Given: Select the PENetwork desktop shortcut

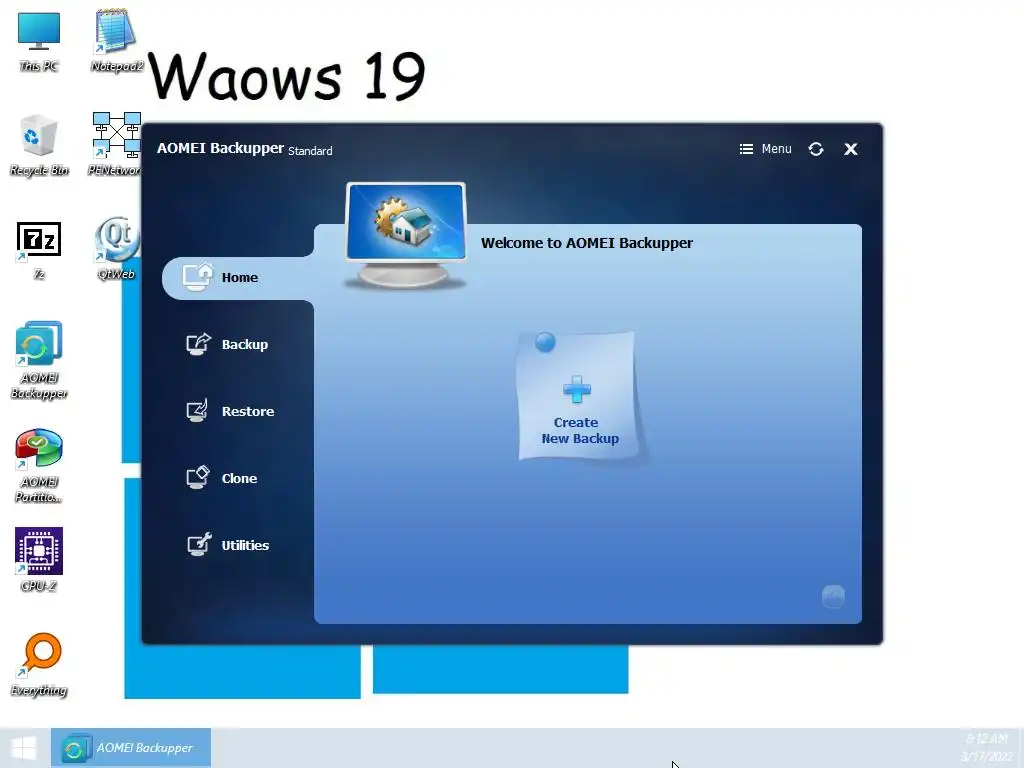Looking at the screenshot, I should (x=116, y=145).
